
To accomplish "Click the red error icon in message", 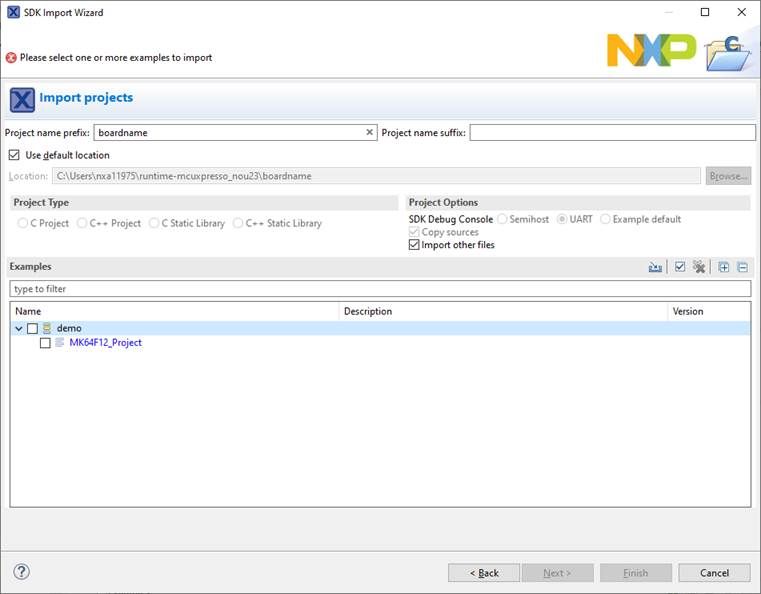I will (11, 58).
